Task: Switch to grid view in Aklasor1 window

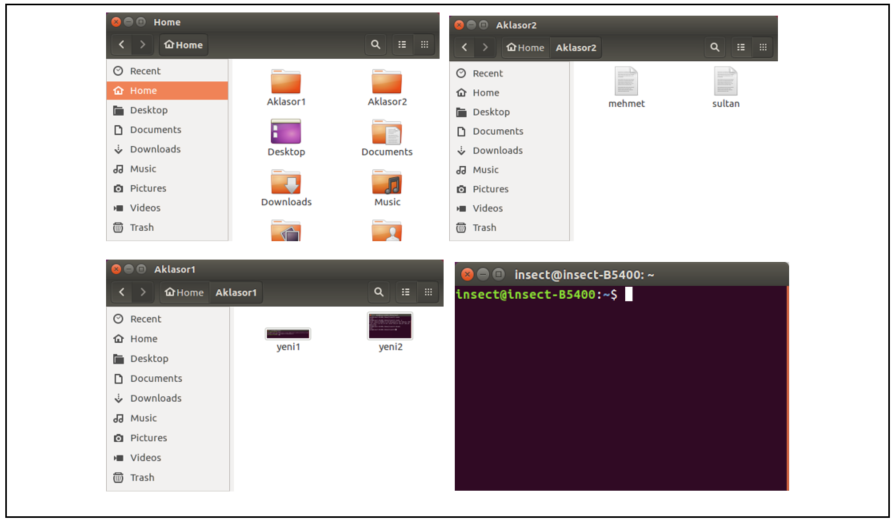Action: (x=428, y=292)
